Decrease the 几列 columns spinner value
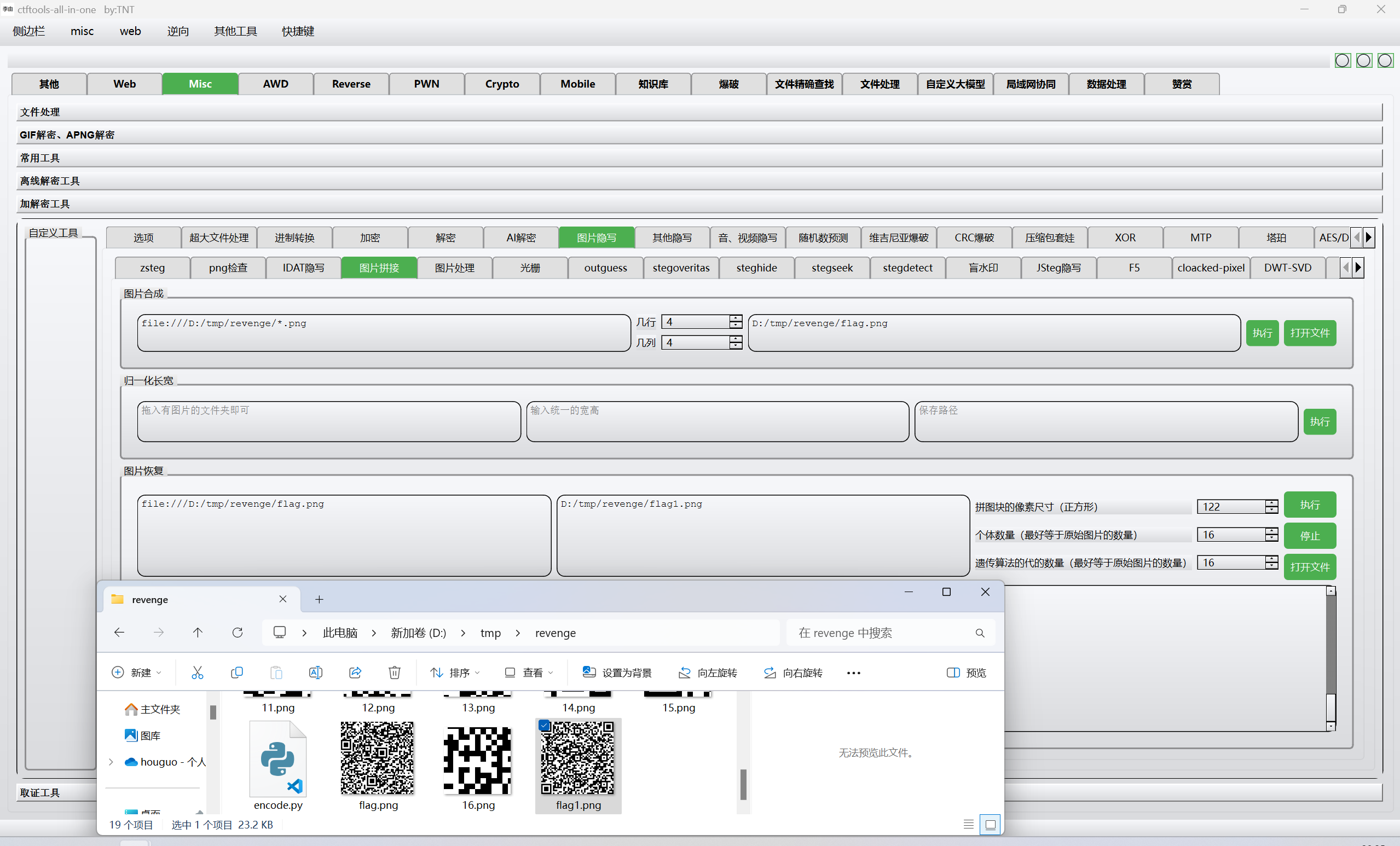The width and height of the screenshot is (1400, 846). pos(736,346)
